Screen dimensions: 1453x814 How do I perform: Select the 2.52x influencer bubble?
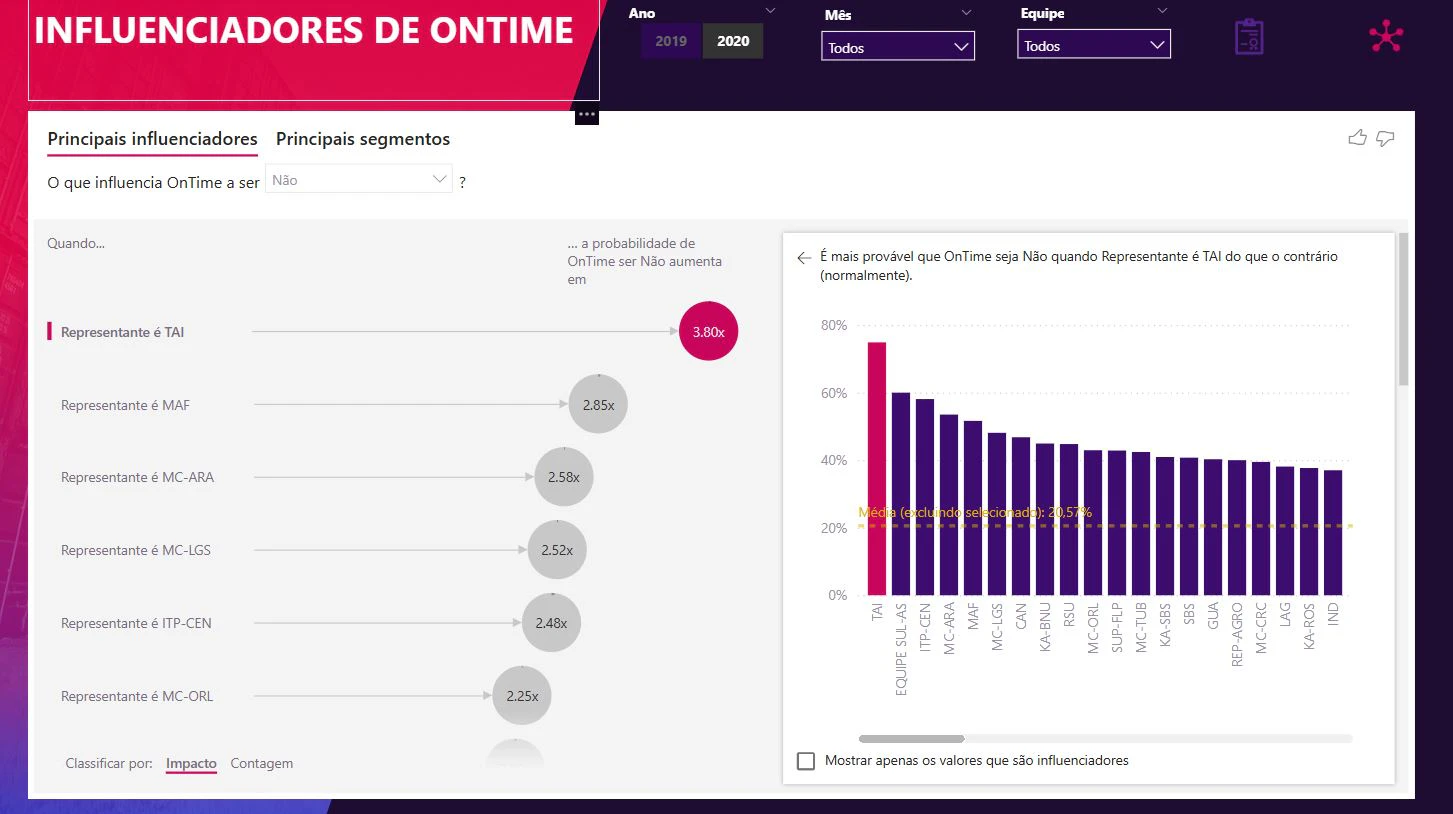click(x=557, y=550)
